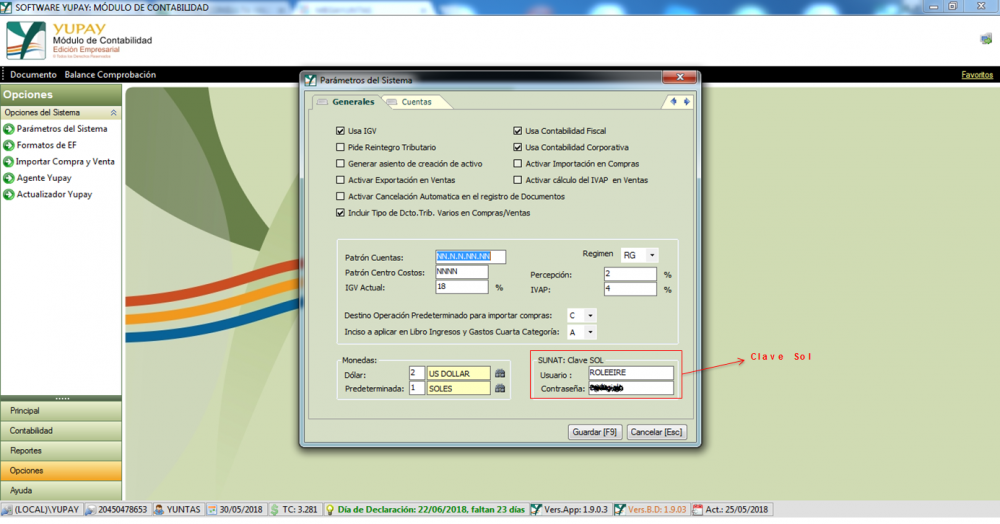This screenshot has width=1000, height=524.
Task: Enable Activar cálculo del IVAP en Ventas
Action: point(517,180)
